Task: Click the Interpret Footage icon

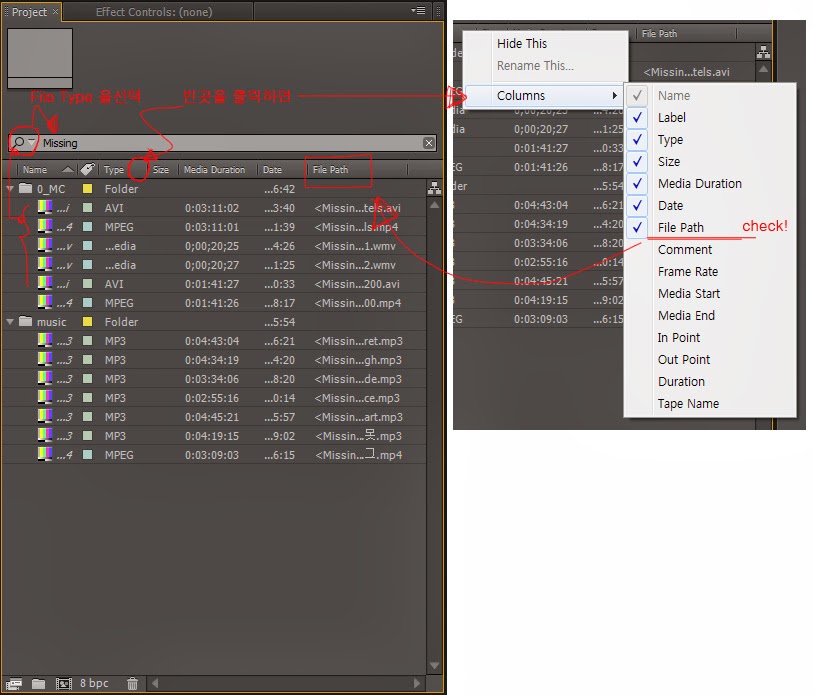Action: 14,684
